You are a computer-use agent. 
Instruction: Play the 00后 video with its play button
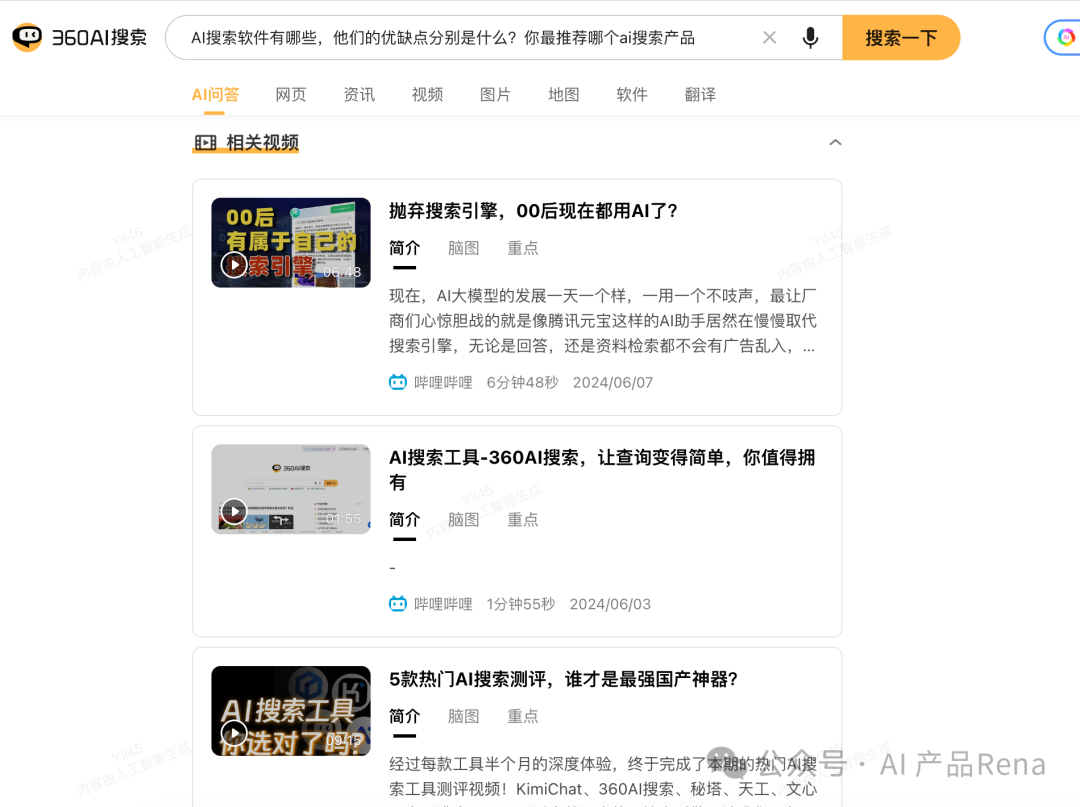coord(234,264)
